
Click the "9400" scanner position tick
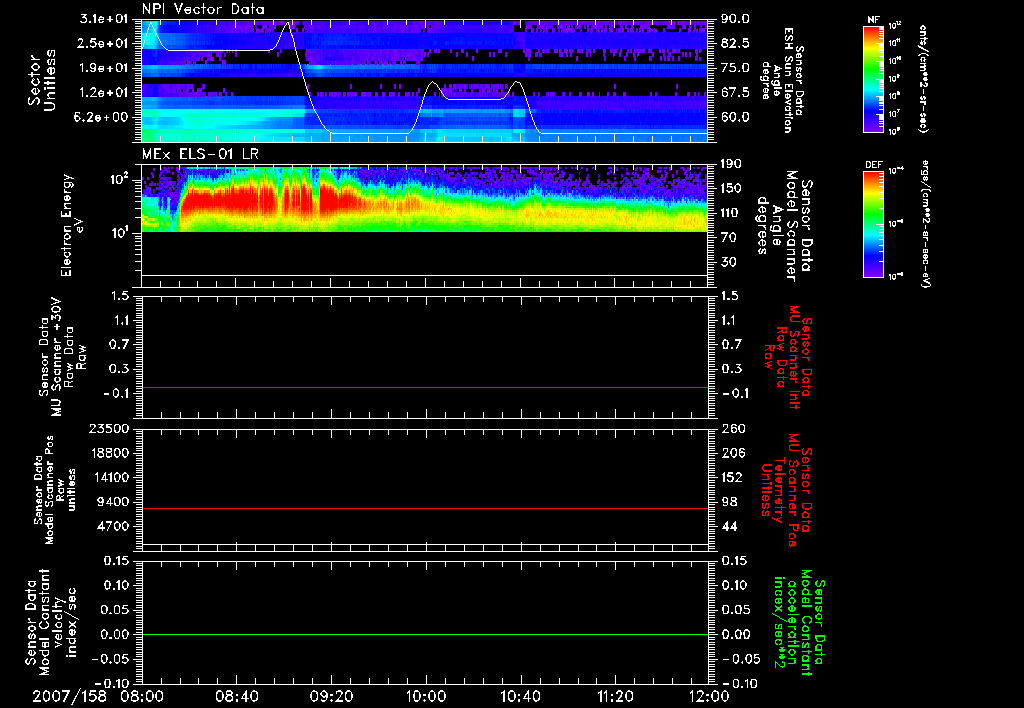click(x=113, y=502)
